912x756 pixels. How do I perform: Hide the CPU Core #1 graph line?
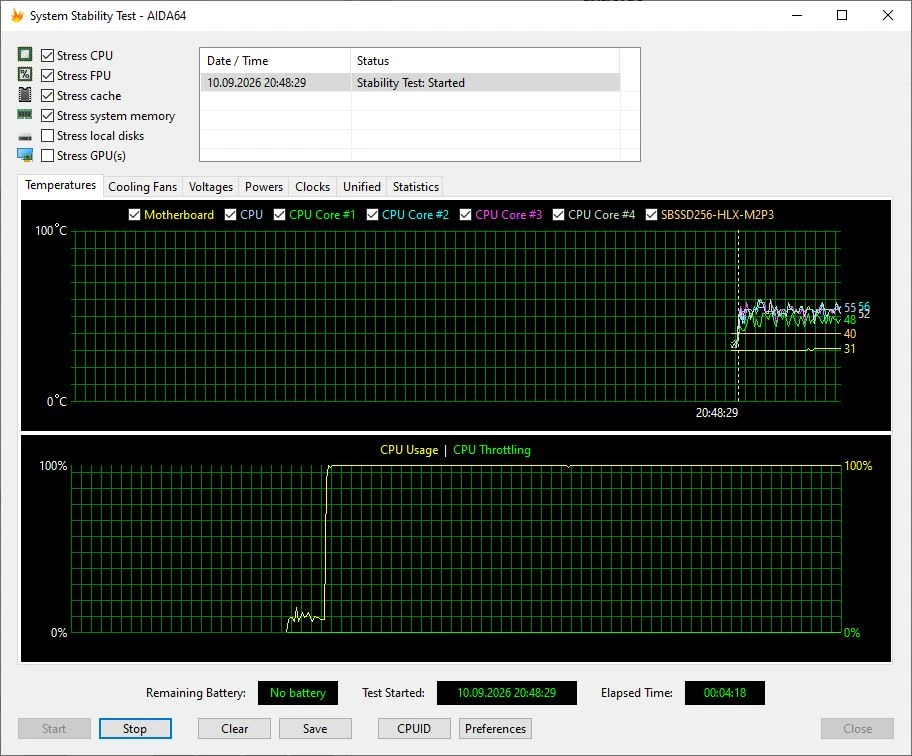tap(279, 215)
